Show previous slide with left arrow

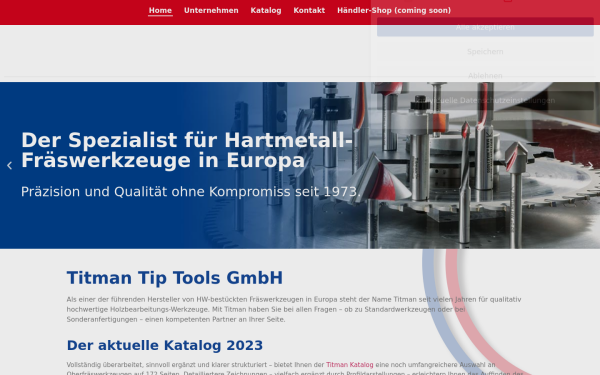[x=10, y=166]
